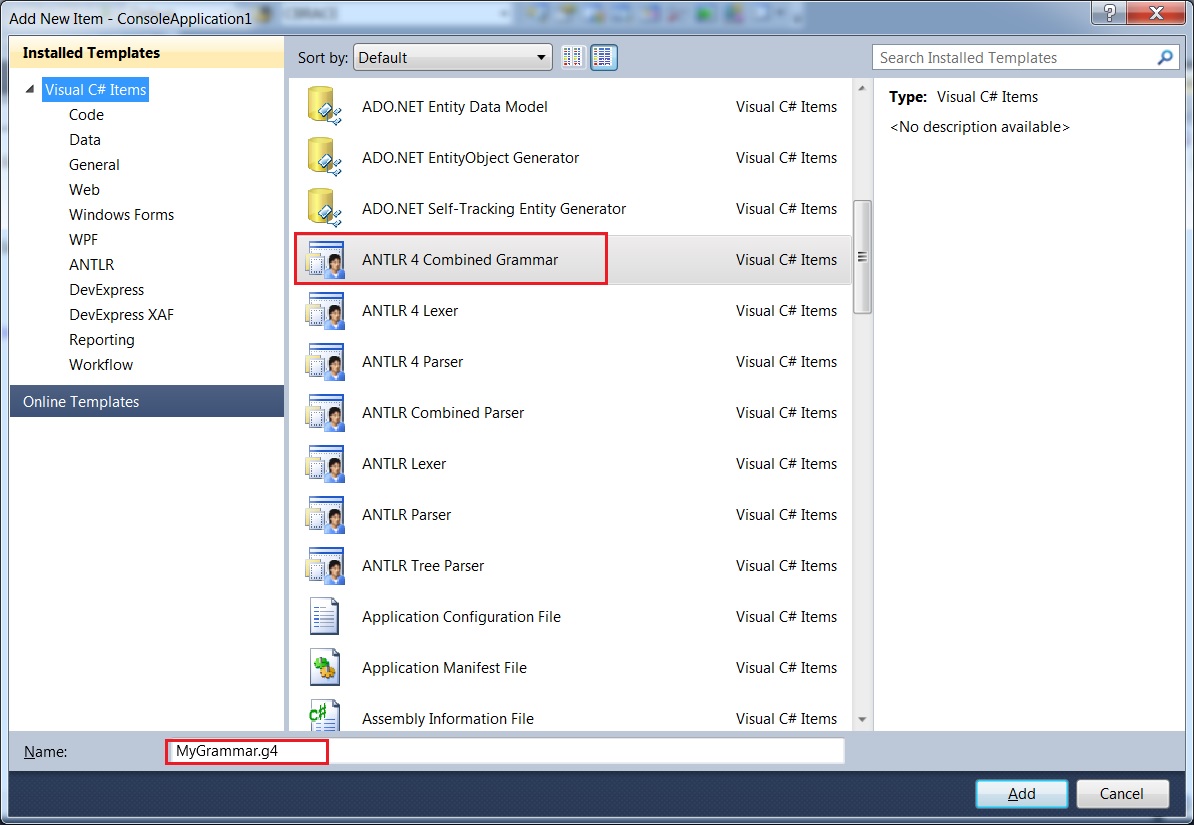Select the WPF category
The image size is (1194, 825).
click(83, 239)
